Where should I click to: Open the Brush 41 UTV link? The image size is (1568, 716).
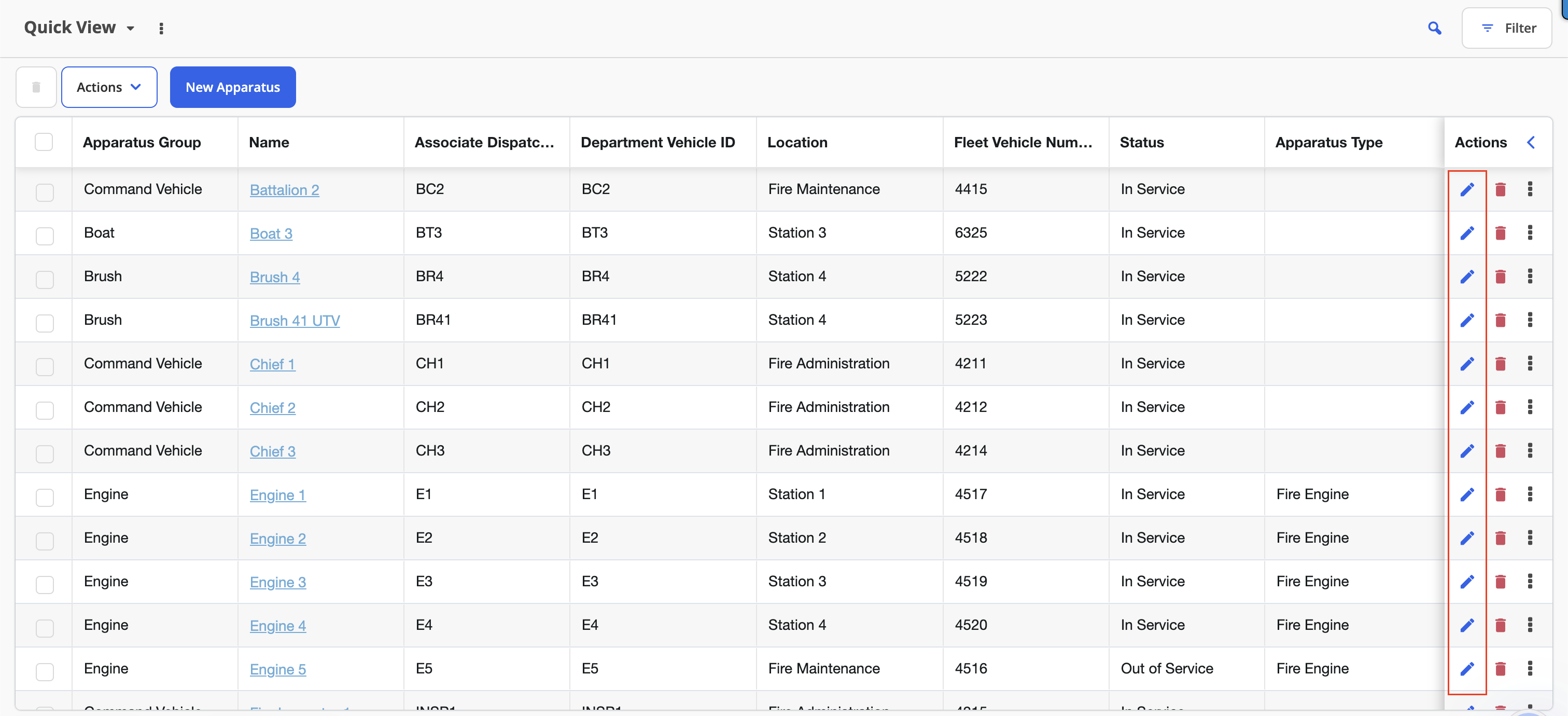295,321
